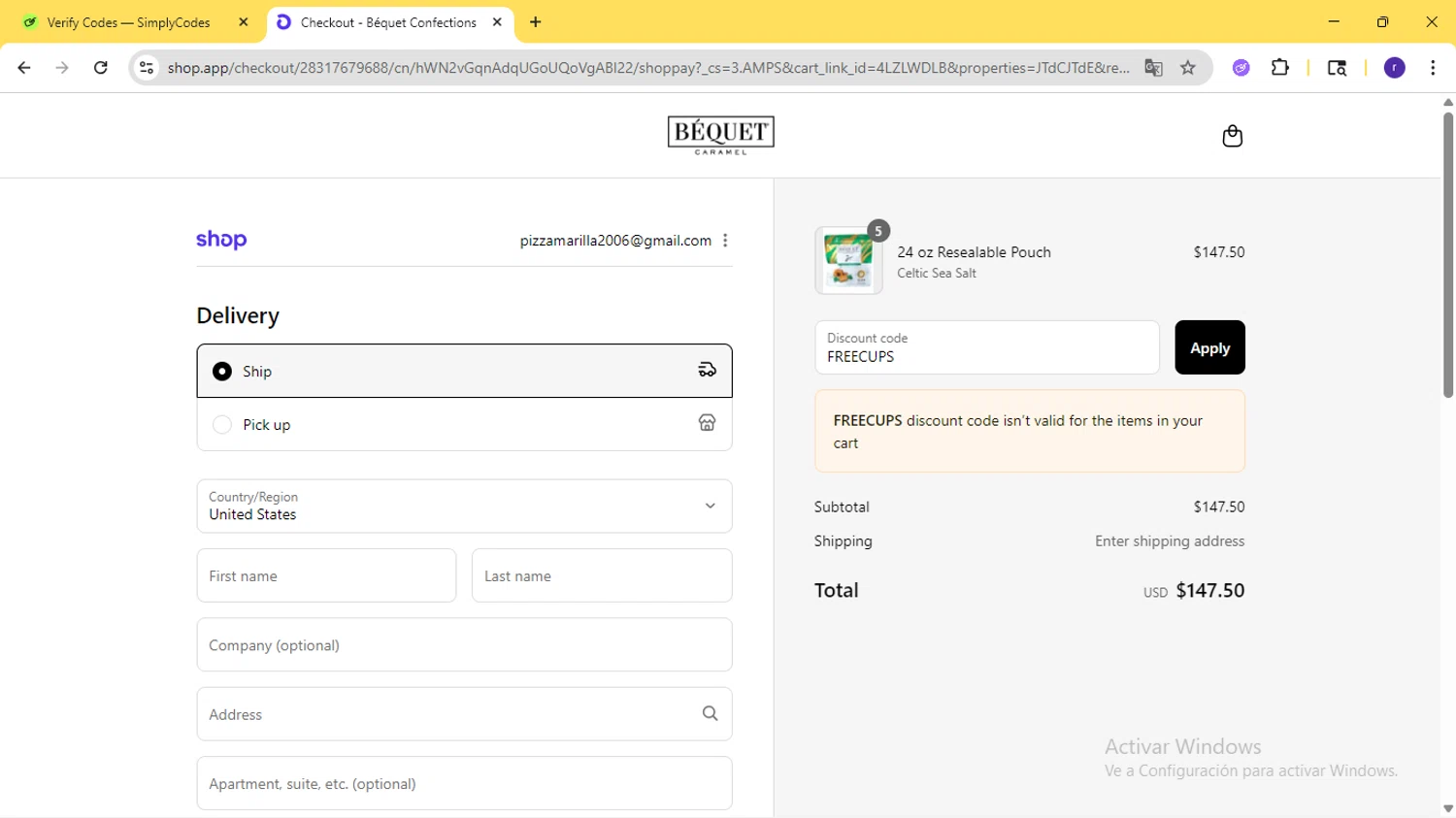View site information in the address bar
1456x818 pixels.
[x=147, y=68]
